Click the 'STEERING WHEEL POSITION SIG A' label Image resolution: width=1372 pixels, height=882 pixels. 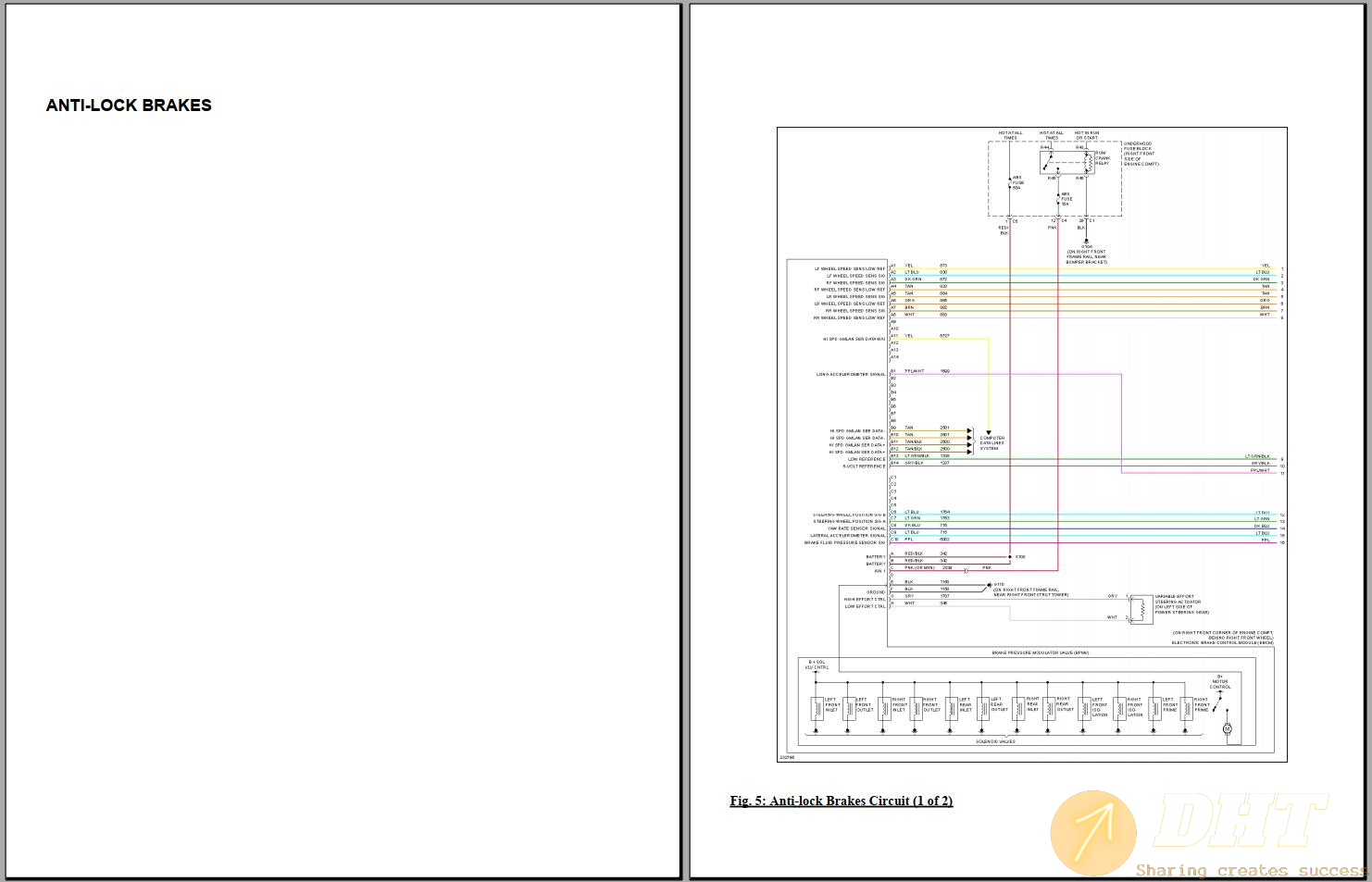click(850, 521)
